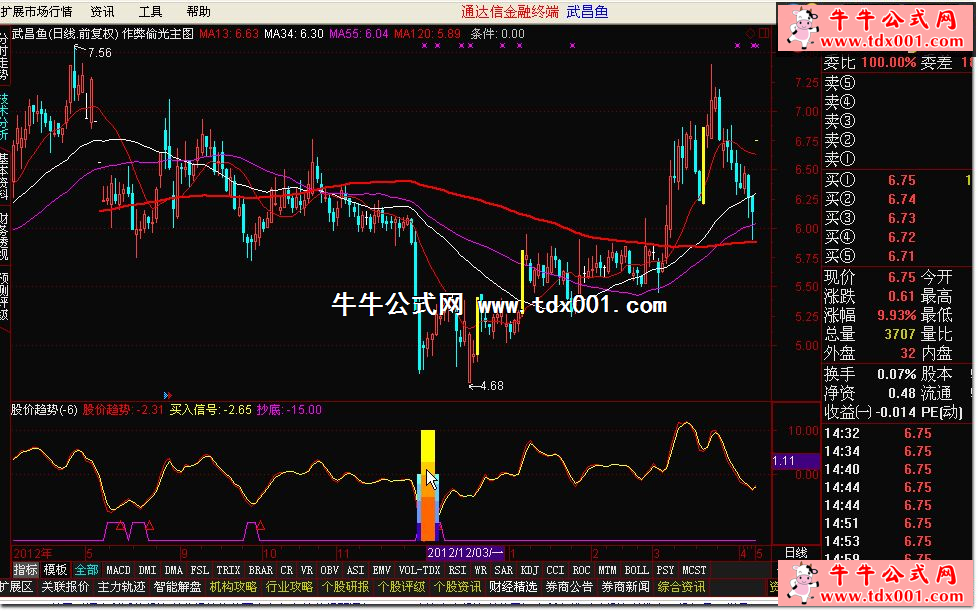Switch indicator to BRAR
Viewport: 978px width, 611px height.
(x=261, y=570)
